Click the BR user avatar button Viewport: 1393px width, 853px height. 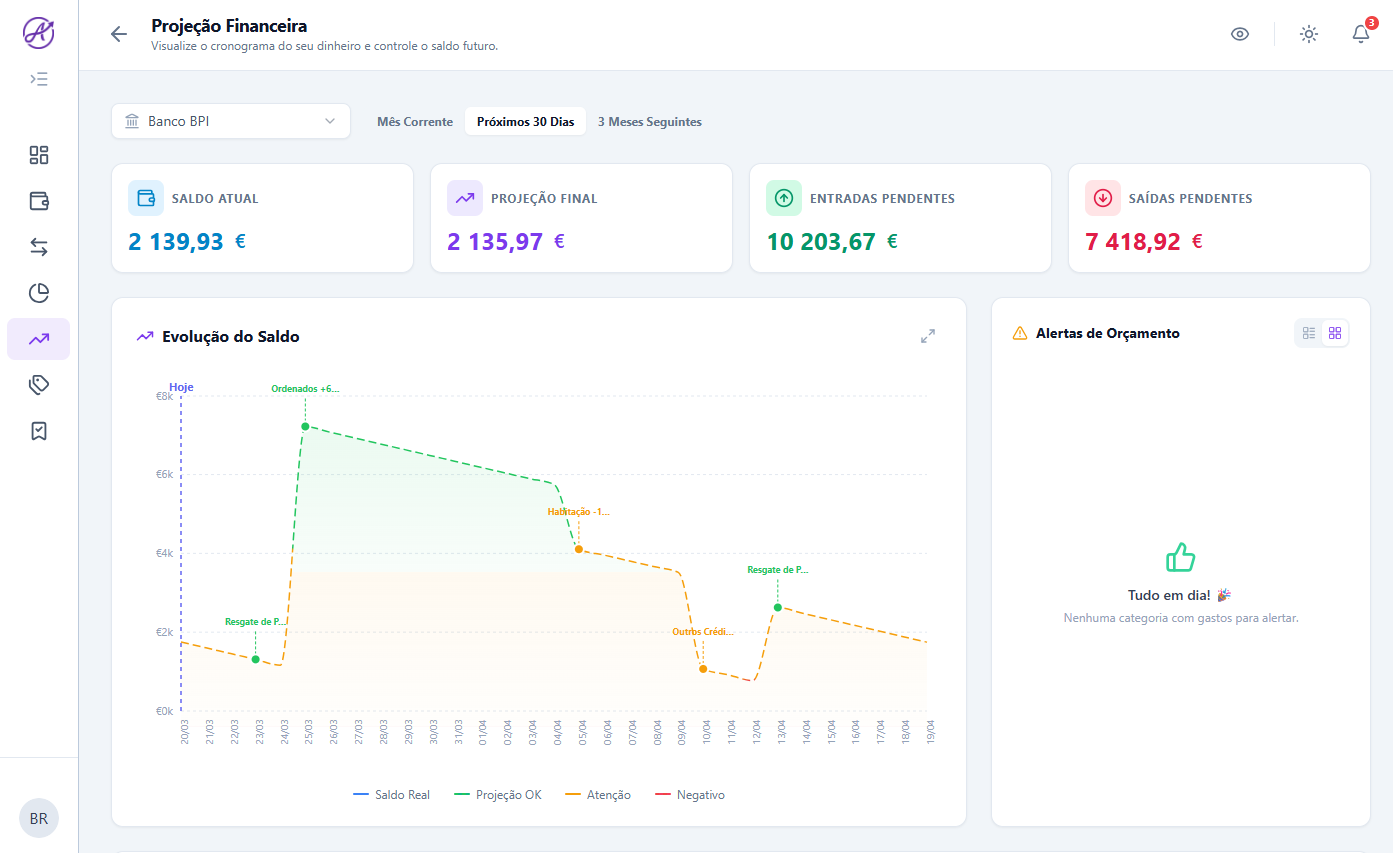tap(39, 818)
